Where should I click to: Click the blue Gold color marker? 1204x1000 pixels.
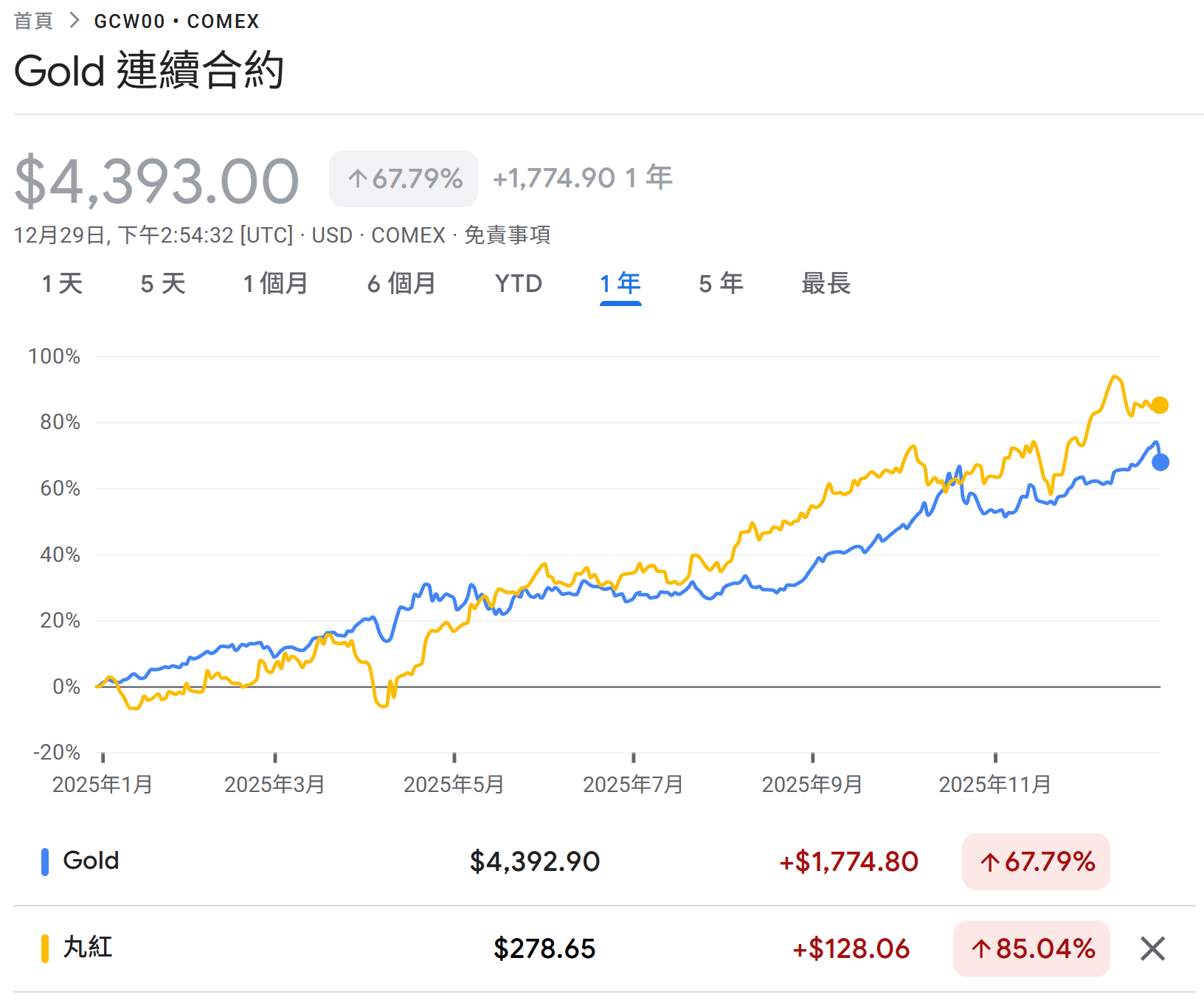click(45, 861)
